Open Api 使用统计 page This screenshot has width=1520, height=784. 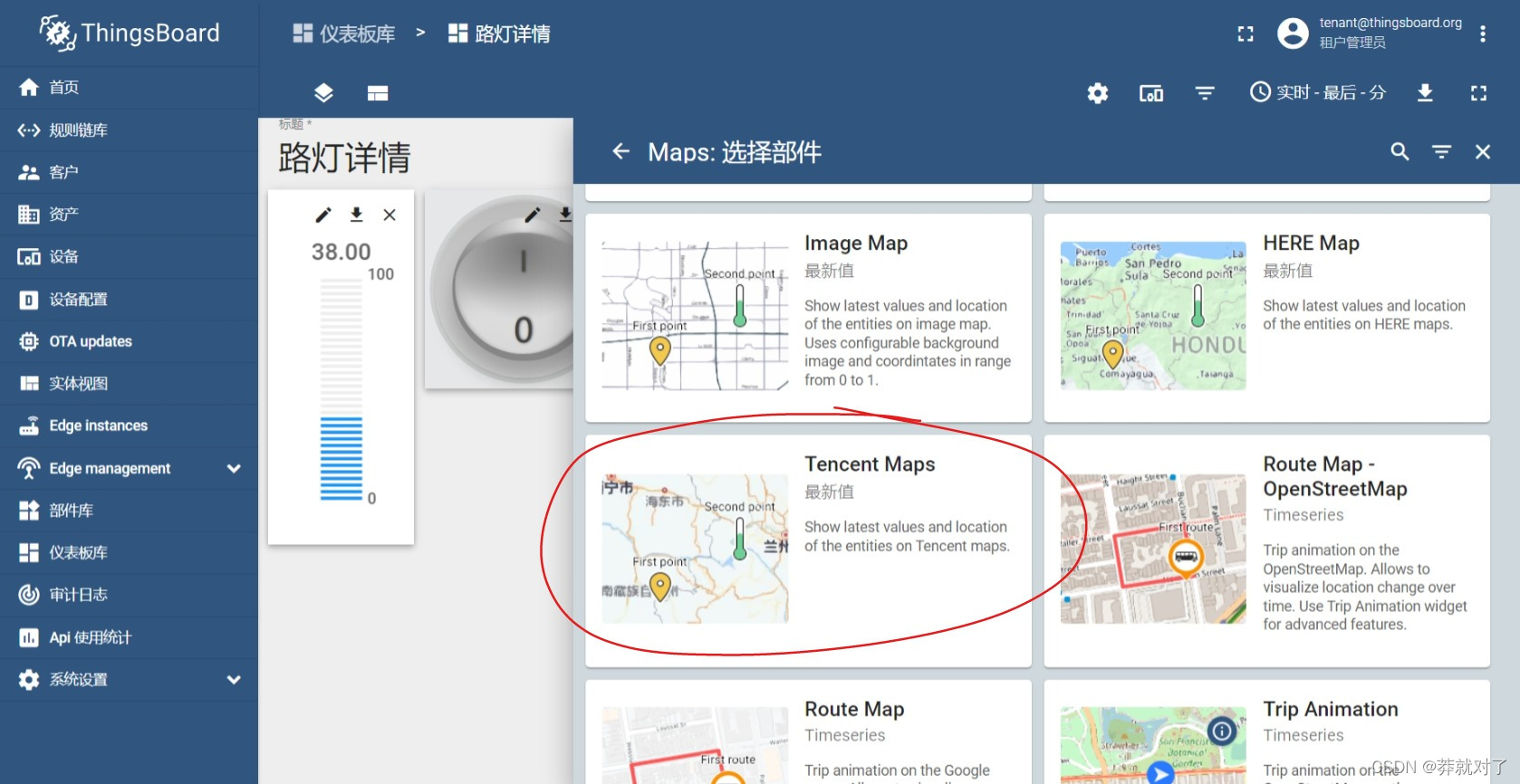pos(129,637)
